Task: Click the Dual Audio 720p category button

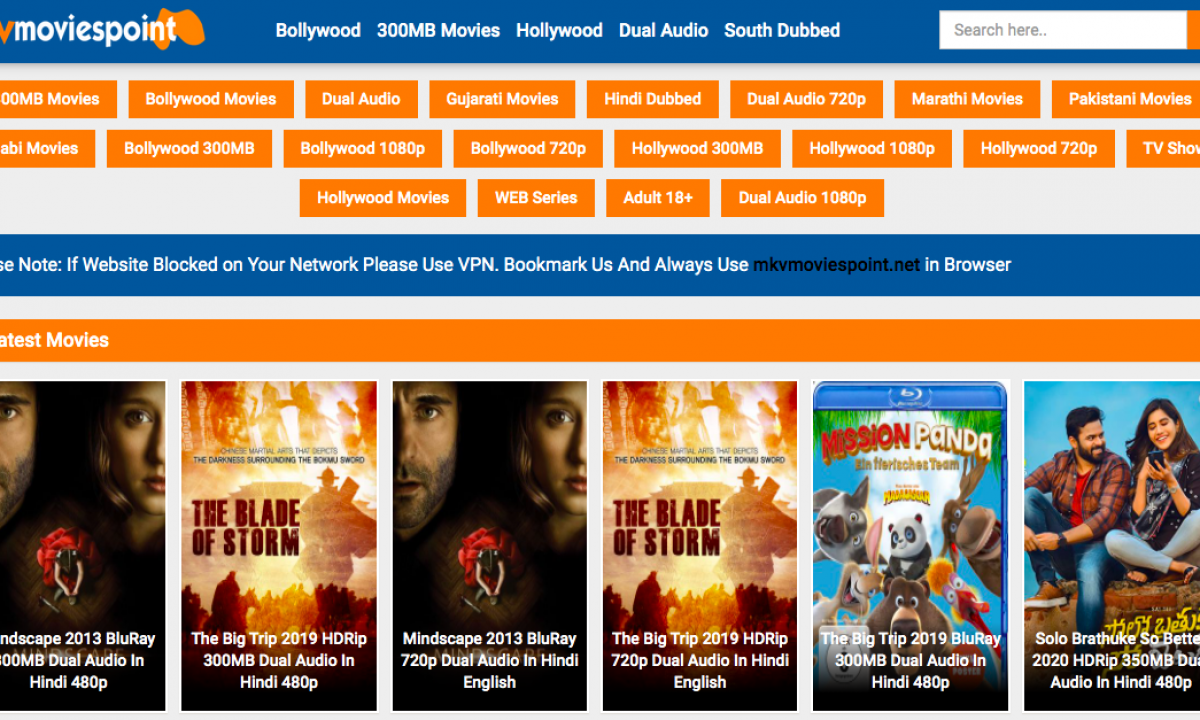Action: [806, 99]
